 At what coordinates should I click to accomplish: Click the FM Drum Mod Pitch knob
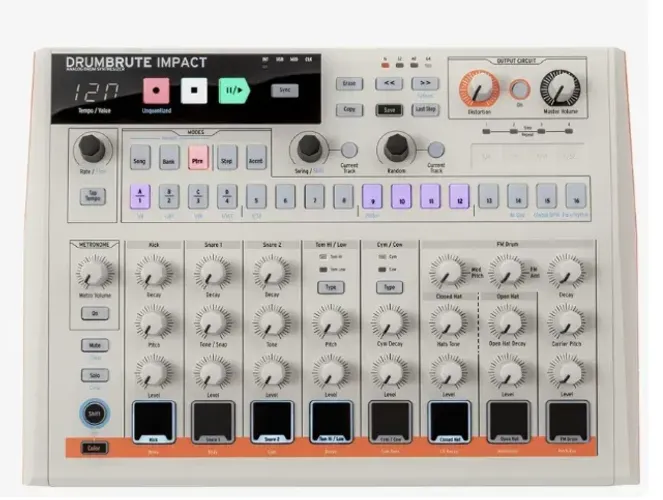(448, 272)
